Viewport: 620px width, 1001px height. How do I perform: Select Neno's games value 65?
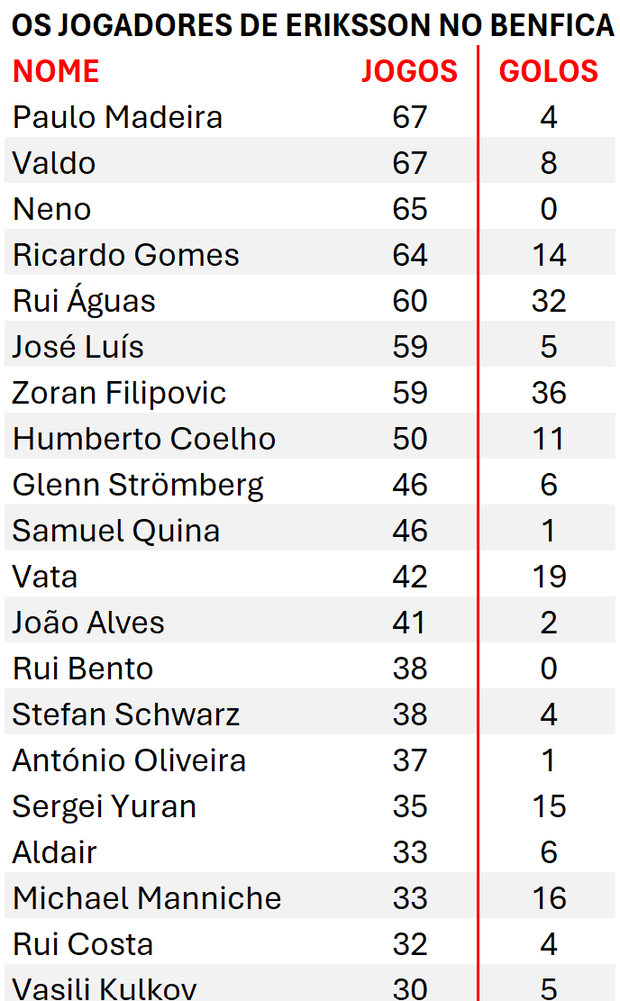point(410,209)
